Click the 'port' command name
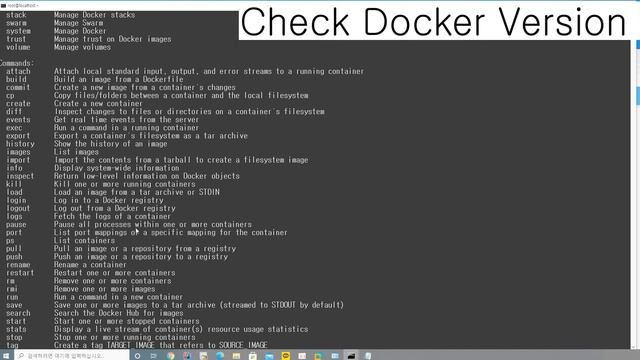Viewport: 640px width, 360px height. [14, 233]
